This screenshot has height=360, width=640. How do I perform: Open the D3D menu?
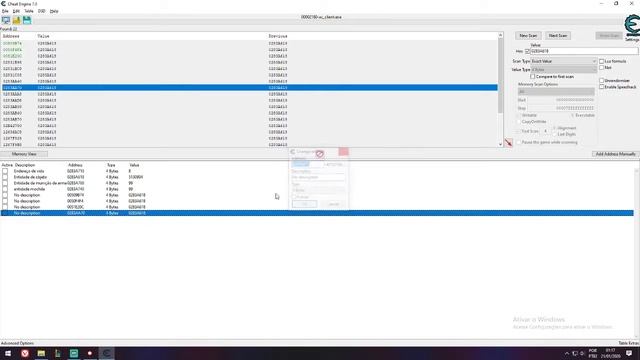(42, 11)
